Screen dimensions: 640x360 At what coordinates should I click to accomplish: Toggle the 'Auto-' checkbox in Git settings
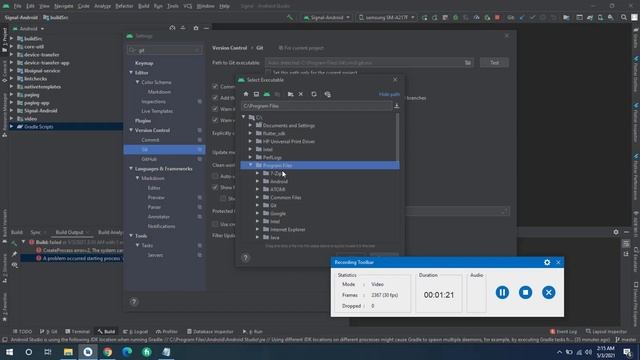click(x=215, y=176)
